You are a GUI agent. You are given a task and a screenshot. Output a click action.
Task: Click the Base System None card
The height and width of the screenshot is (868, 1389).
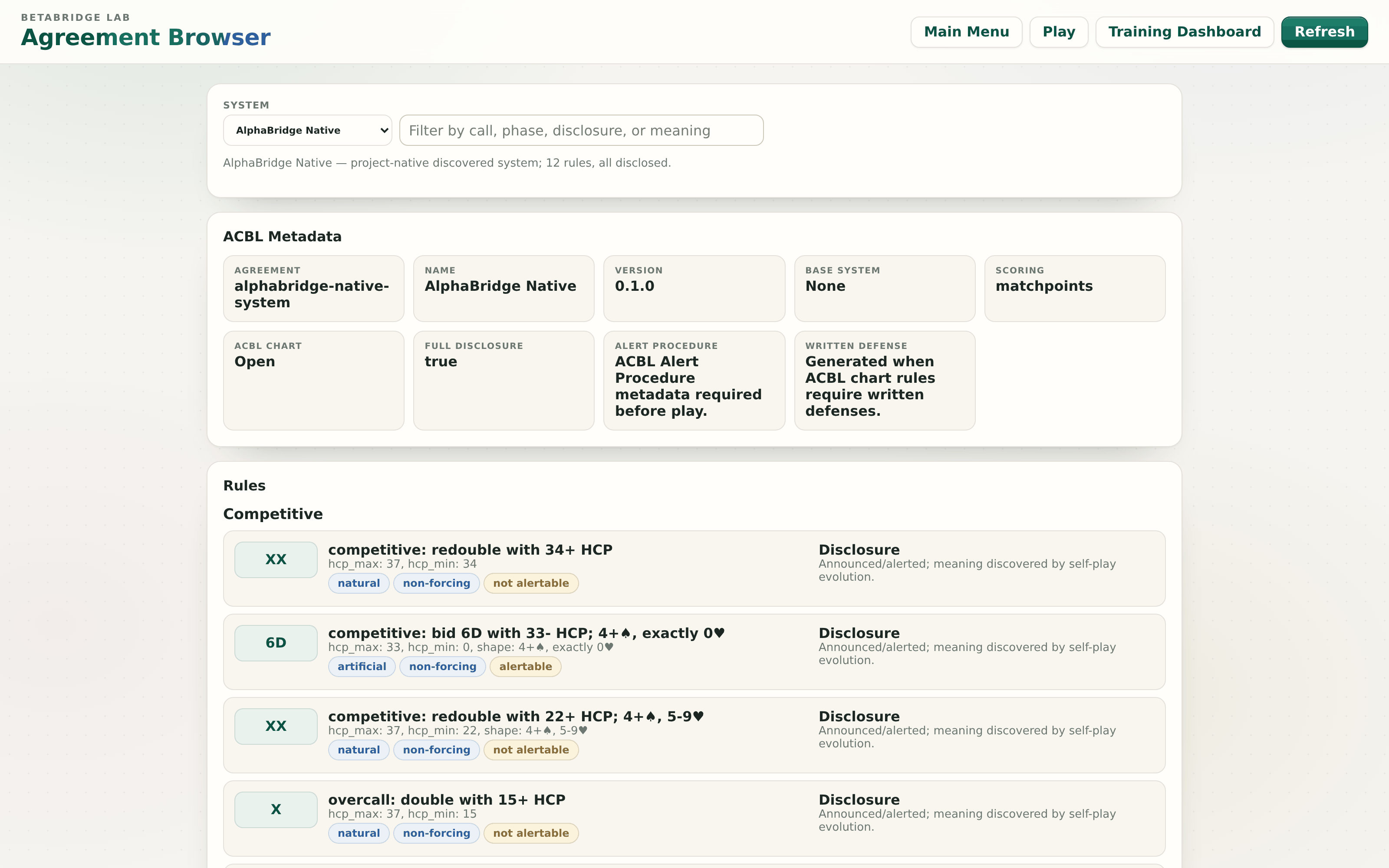885,289
